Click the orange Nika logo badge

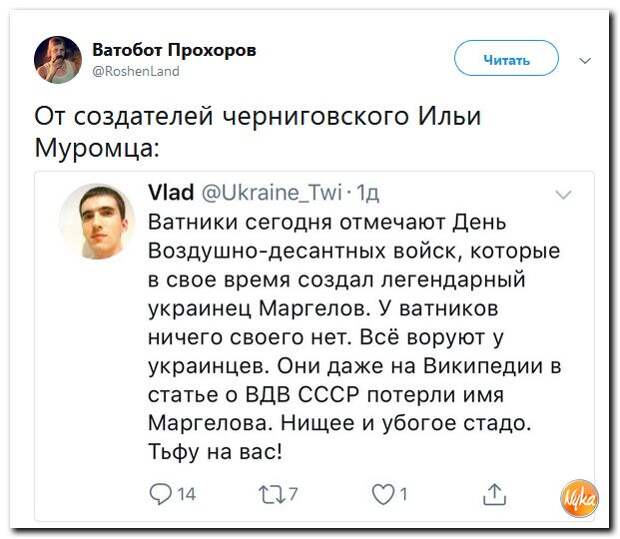click(x=579, y=499)
